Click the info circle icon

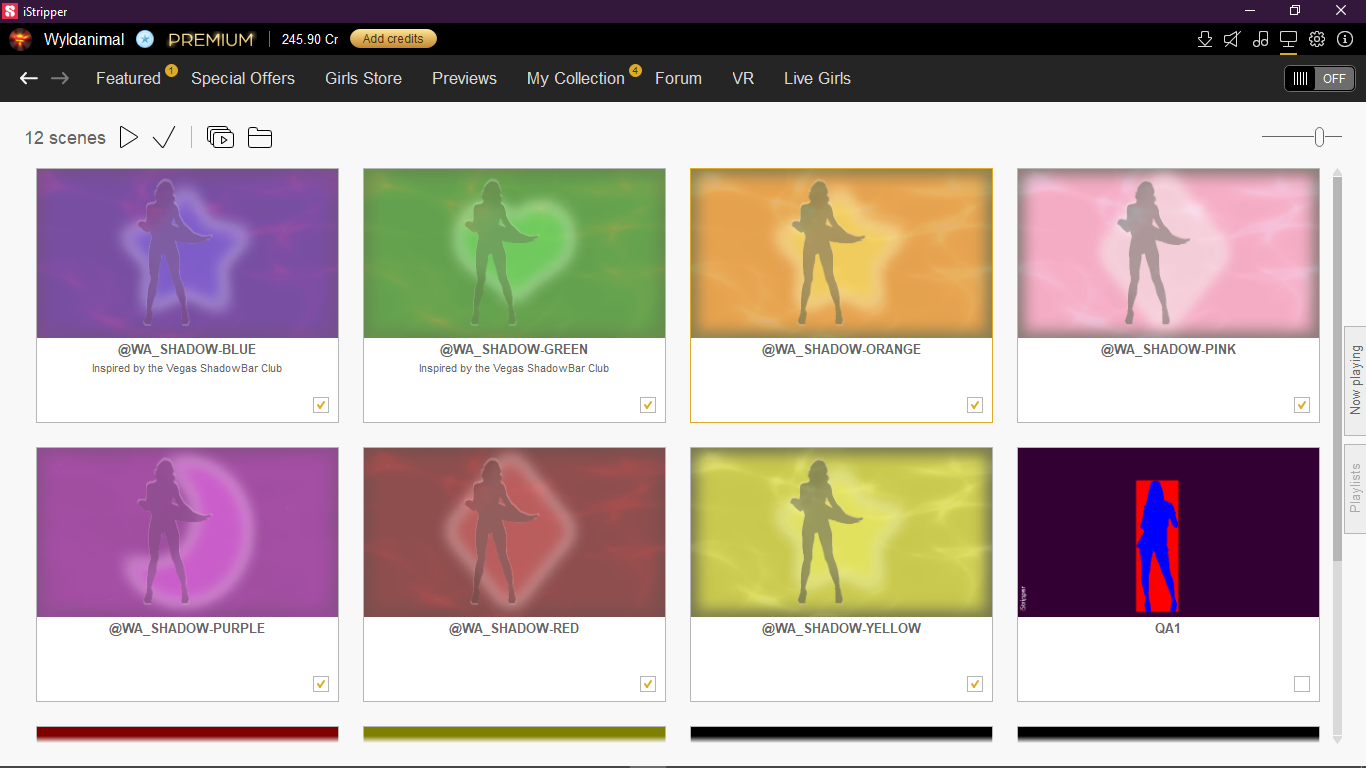pos(1345,39)
